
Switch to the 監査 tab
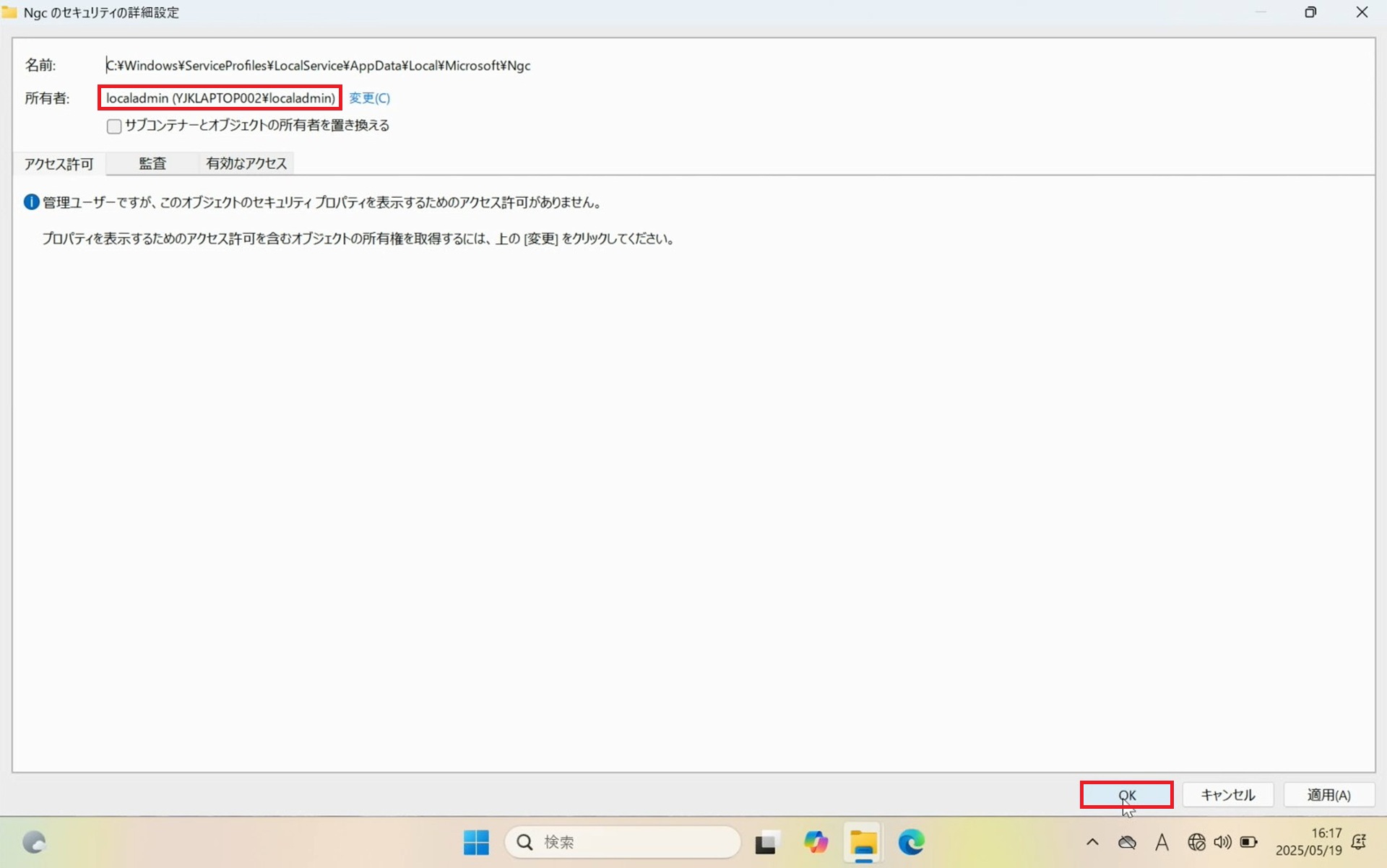tap(152, 164)
